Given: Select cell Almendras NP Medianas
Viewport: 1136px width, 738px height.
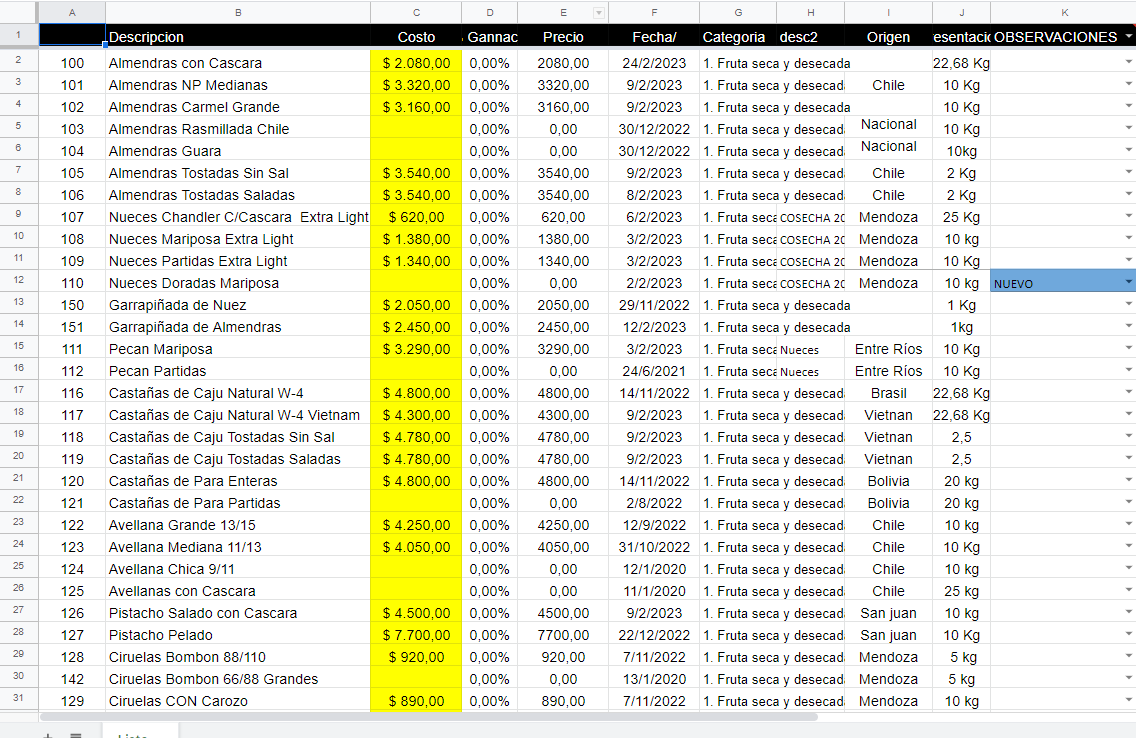Looking at the screenshot, I should tap(238, 85).
